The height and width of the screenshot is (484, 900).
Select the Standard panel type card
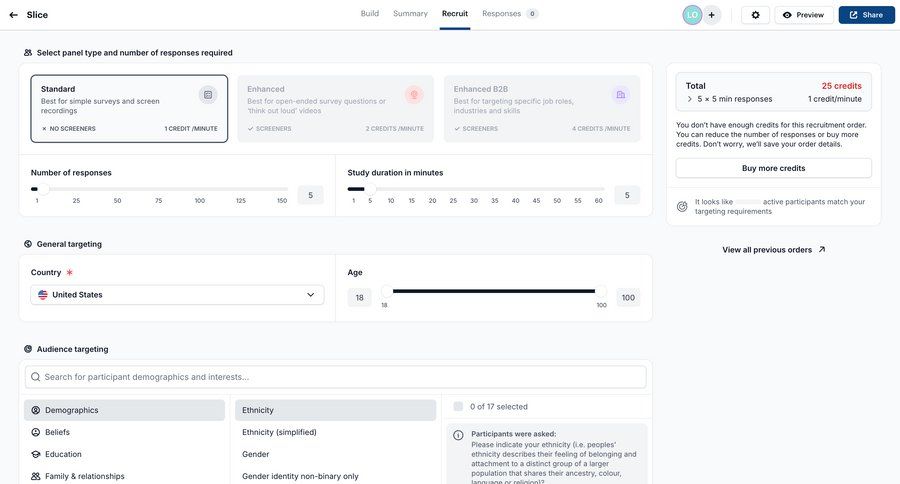(x=129, y=109)
